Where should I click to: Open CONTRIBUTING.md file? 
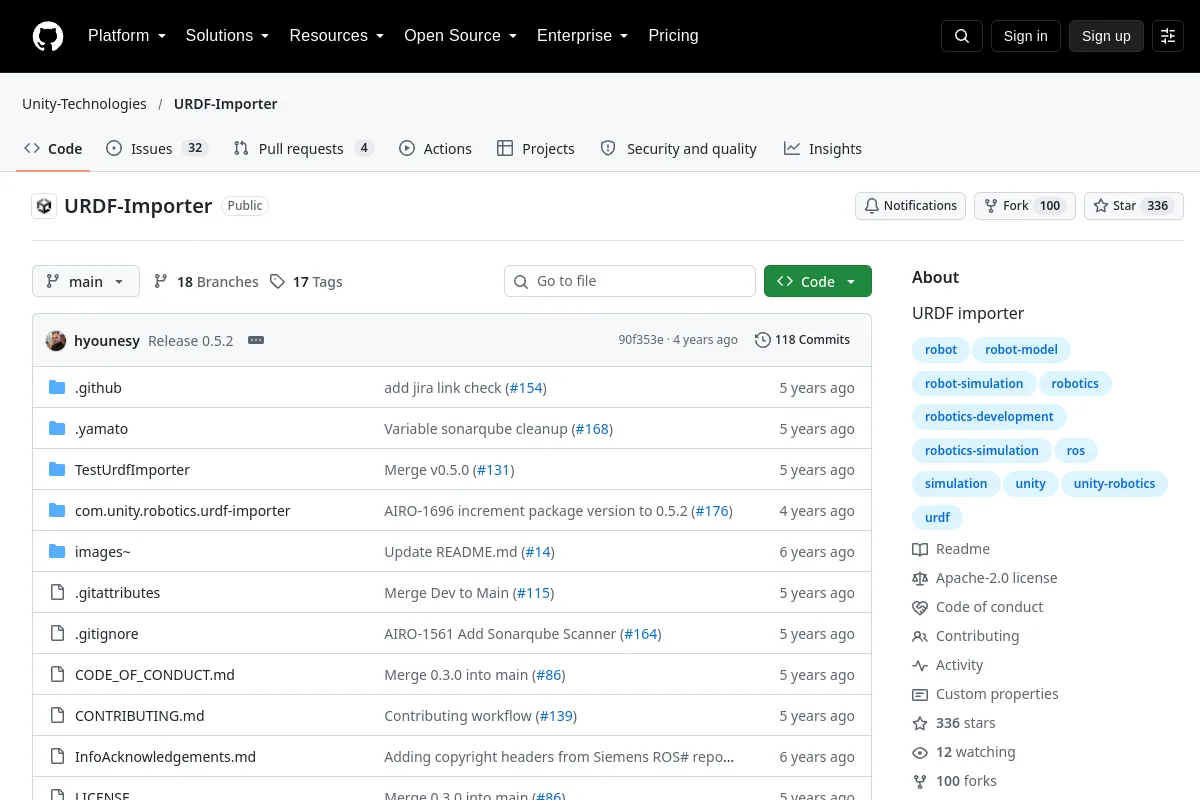tap(139, 716)
